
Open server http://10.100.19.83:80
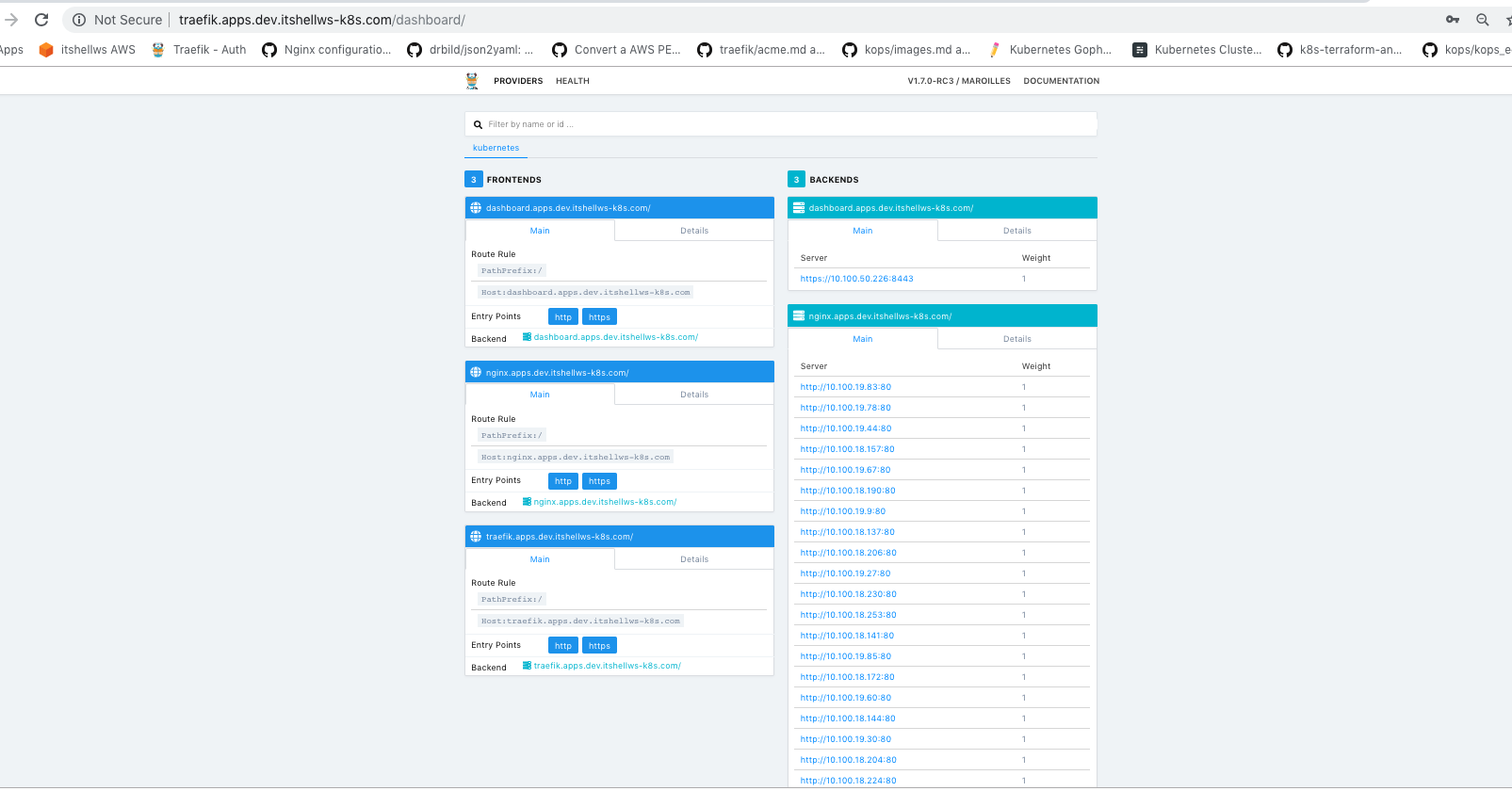click(845, 387)
